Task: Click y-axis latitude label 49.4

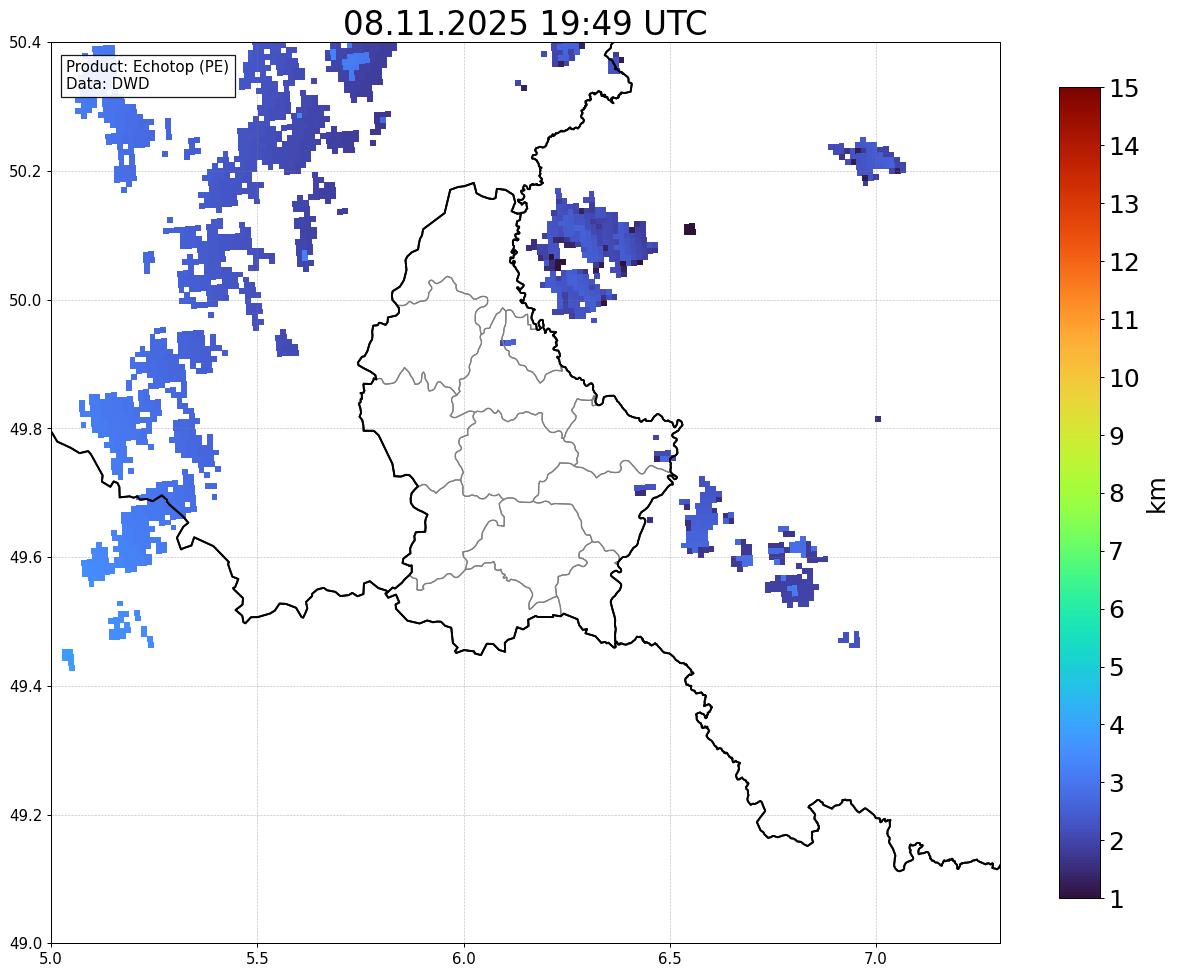Action: 24,687
